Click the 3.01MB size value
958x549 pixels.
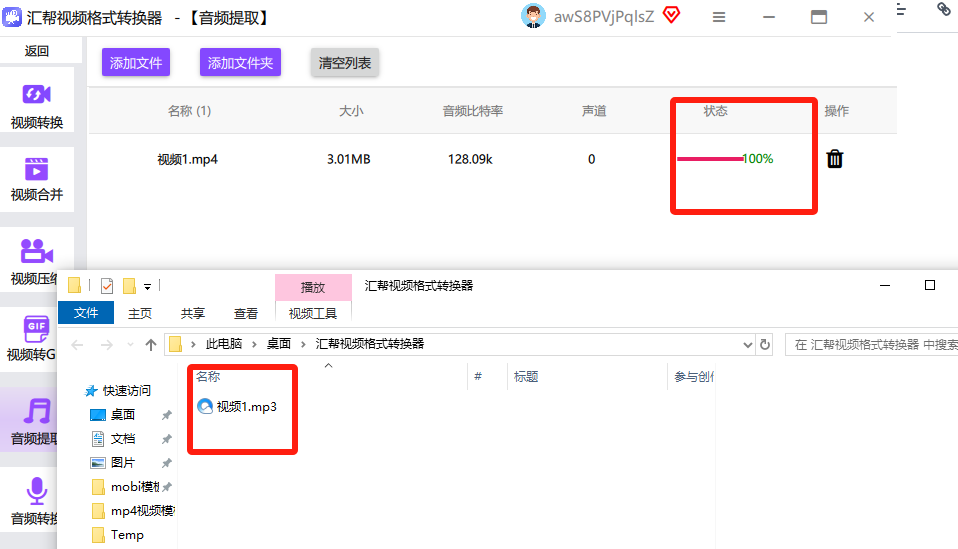click(348, 159)
